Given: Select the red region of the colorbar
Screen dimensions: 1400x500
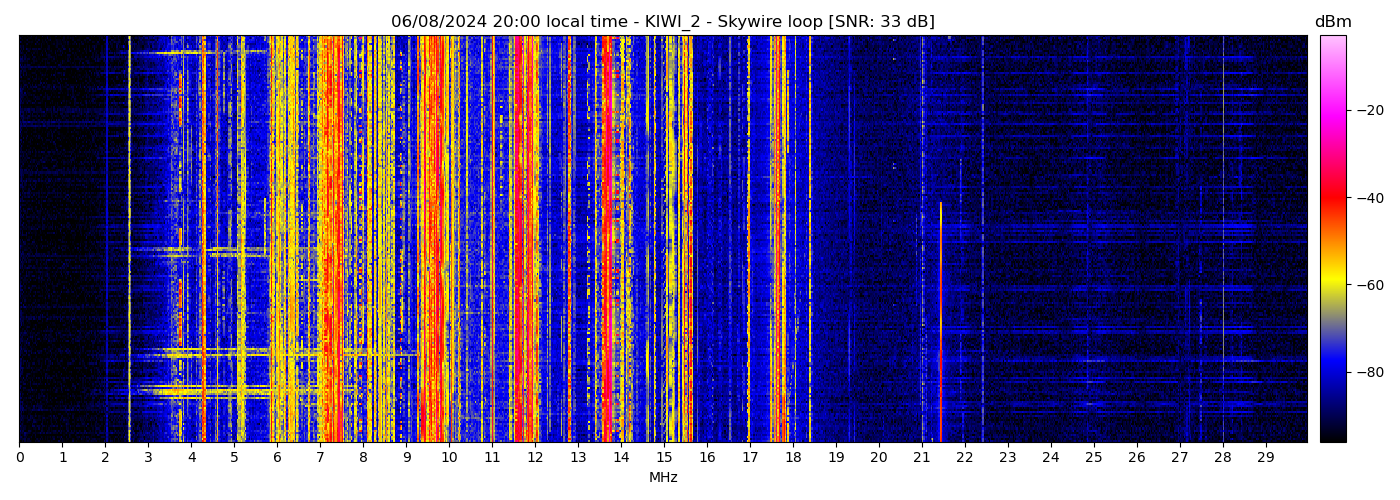Looking at the screenshot, I should pos(1332,198).
